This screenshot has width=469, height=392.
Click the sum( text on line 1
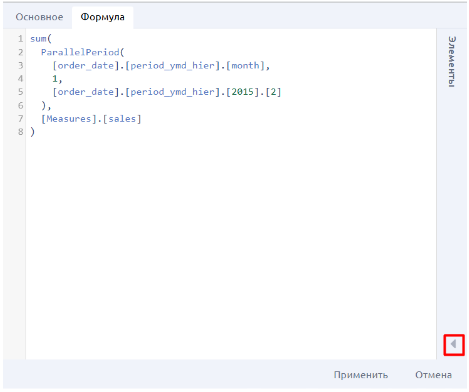[41, 39]
